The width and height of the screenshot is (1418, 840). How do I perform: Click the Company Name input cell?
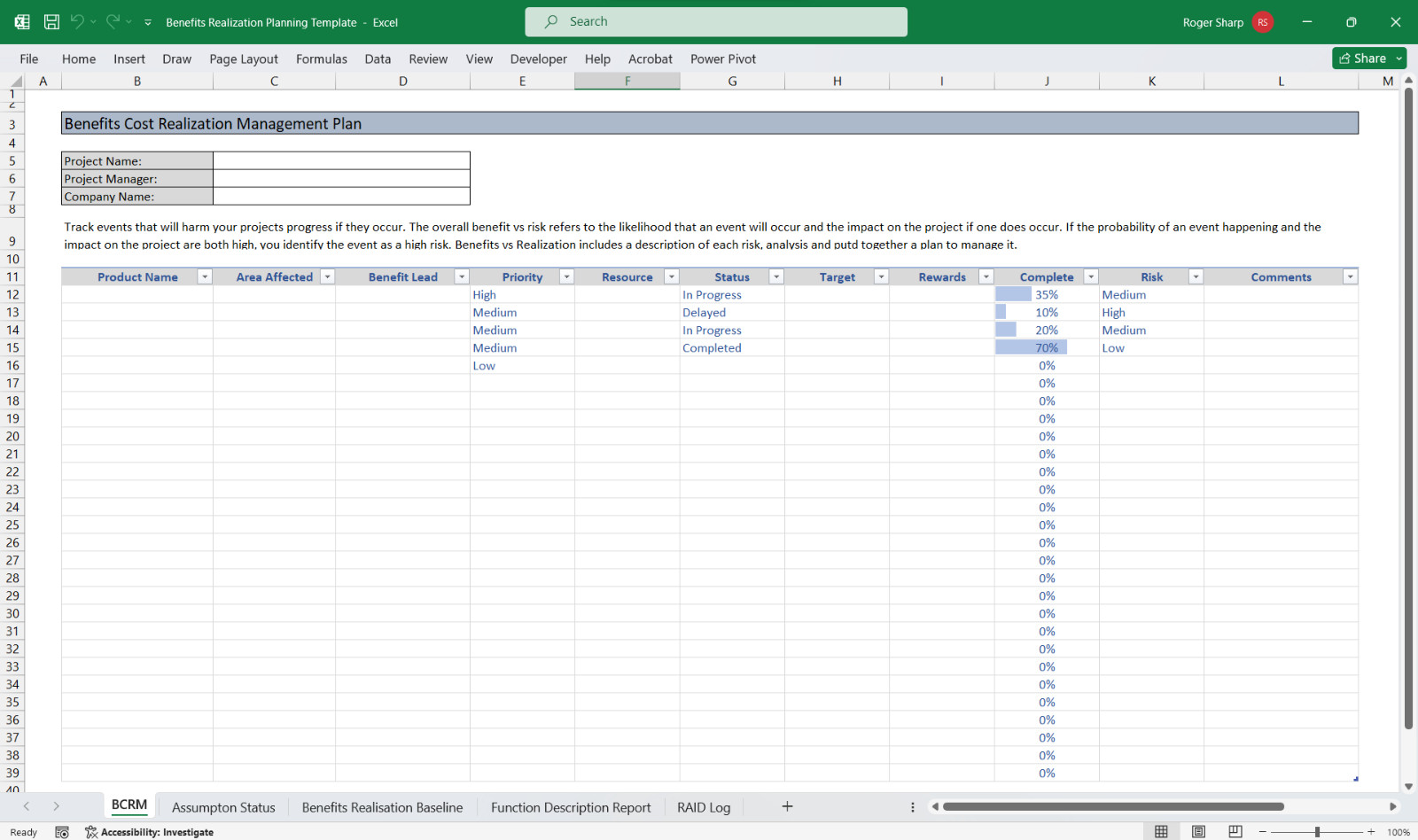point(341,196)
